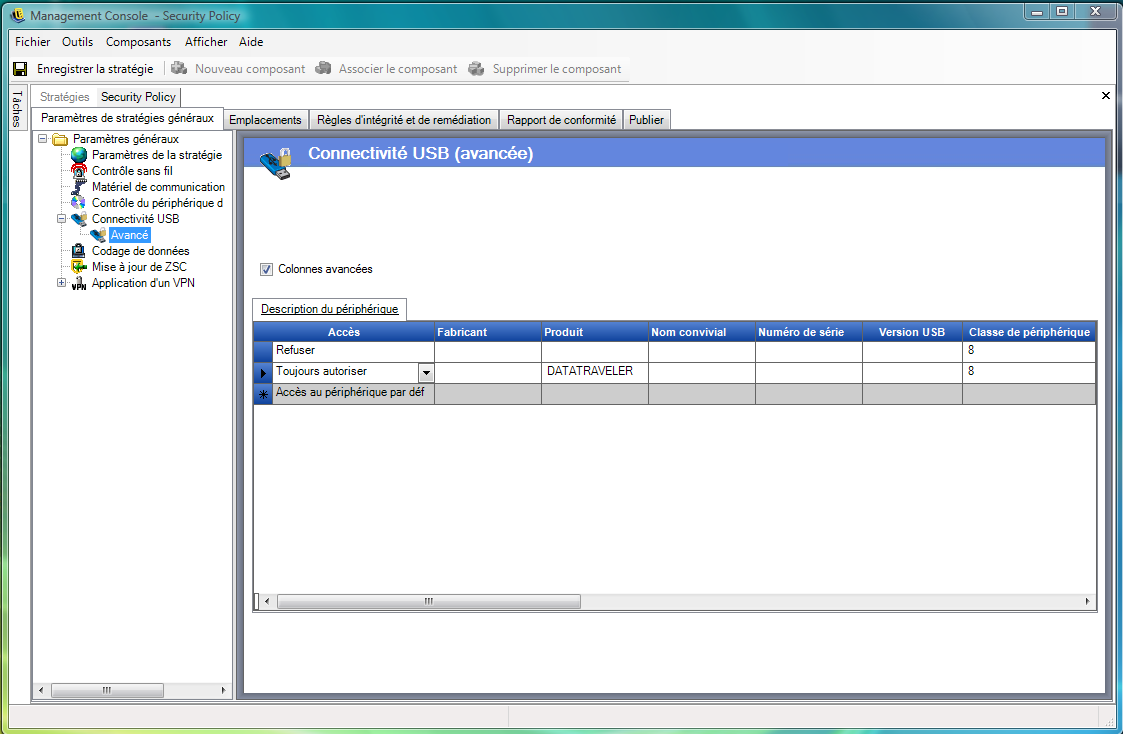Screen dimensions: 1123x734
Task: Click the Produit cell containing DATATRAVELER
Action: coord(594,372)
